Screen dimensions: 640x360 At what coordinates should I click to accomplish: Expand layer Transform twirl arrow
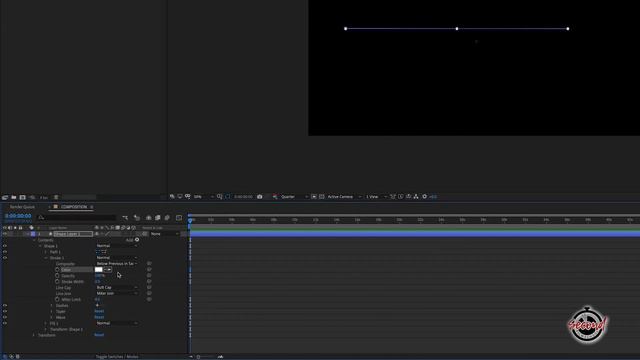(x=34, y=335)
